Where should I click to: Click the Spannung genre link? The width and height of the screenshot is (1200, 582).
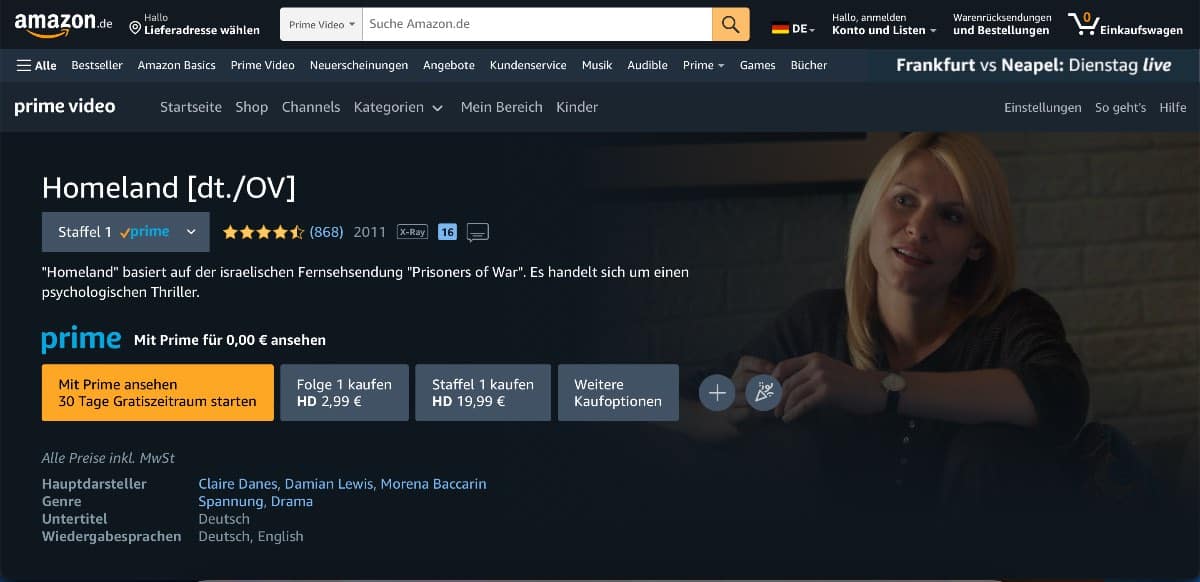230,502
